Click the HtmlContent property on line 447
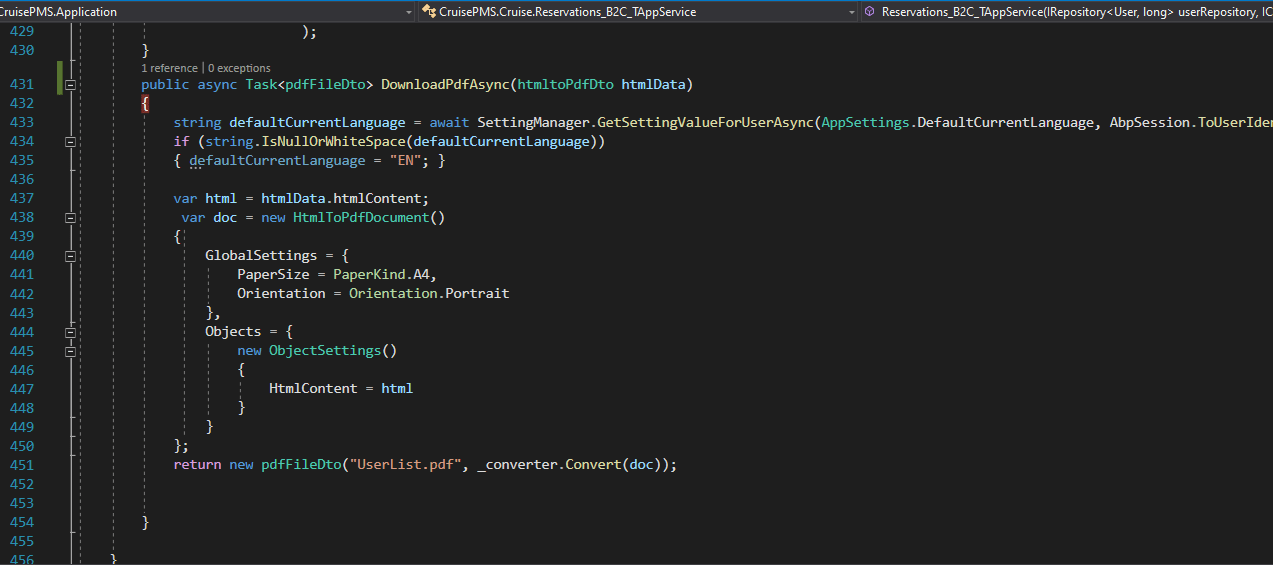The image size is (1273, 565). pos(313,389)
